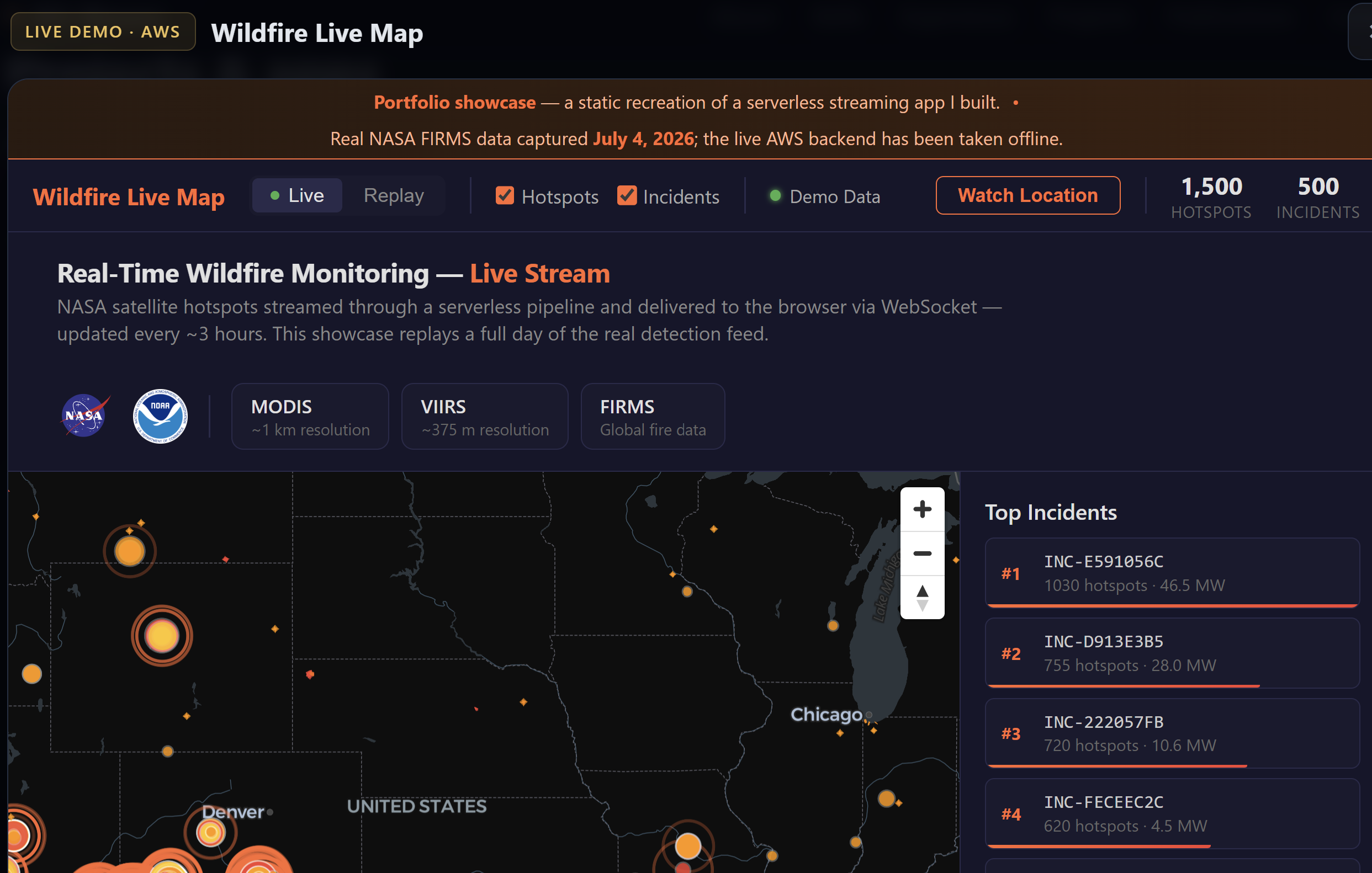Image resolution: width=1372 pixels, height=873 pixels.
Task: Open incident #3 INC-222057FB
Action: pos(1172,733)
